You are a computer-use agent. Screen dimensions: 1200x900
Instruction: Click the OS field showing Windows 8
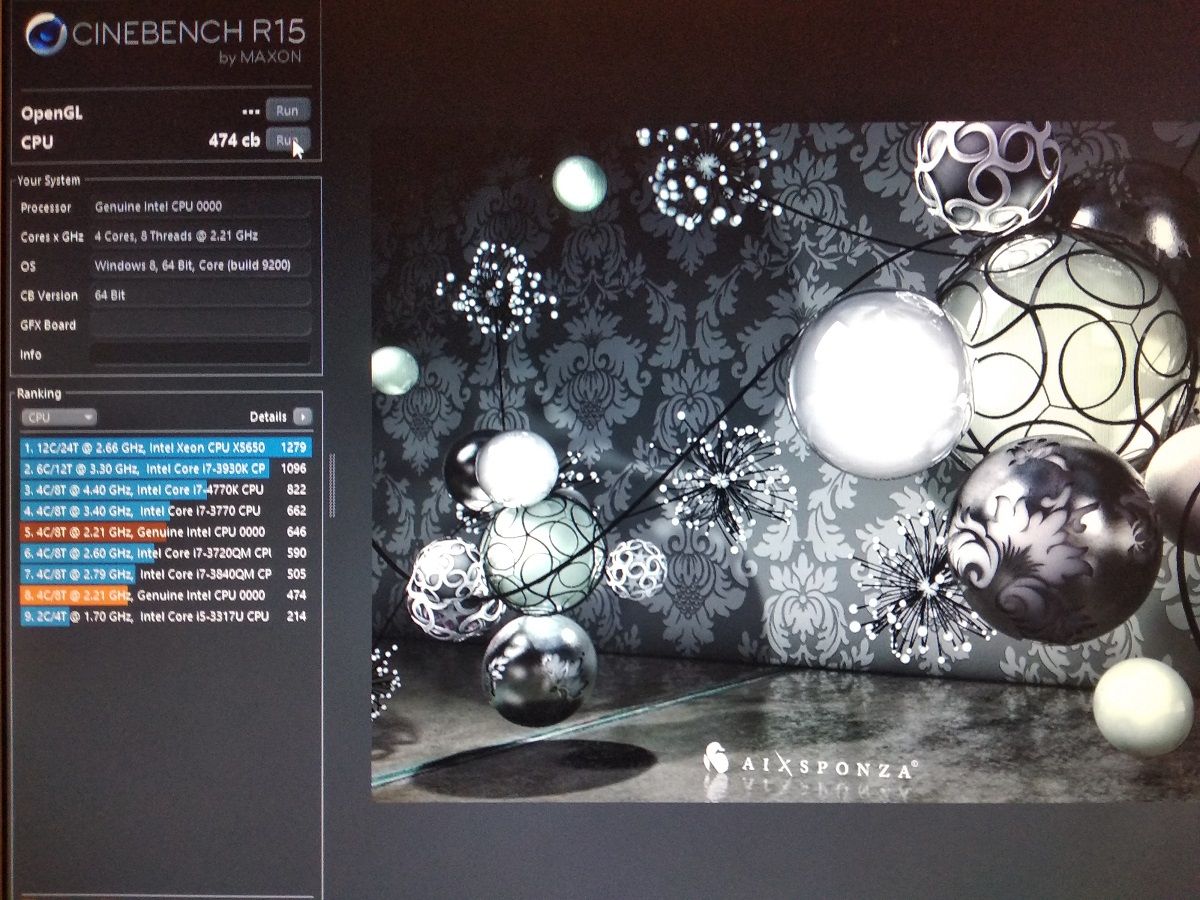[x=200, y=266]
